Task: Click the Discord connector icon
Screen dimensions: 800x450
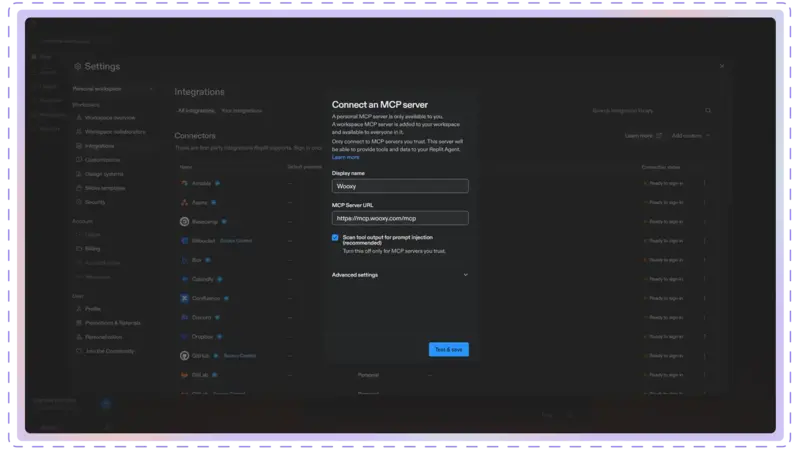Action: (184, 317)
